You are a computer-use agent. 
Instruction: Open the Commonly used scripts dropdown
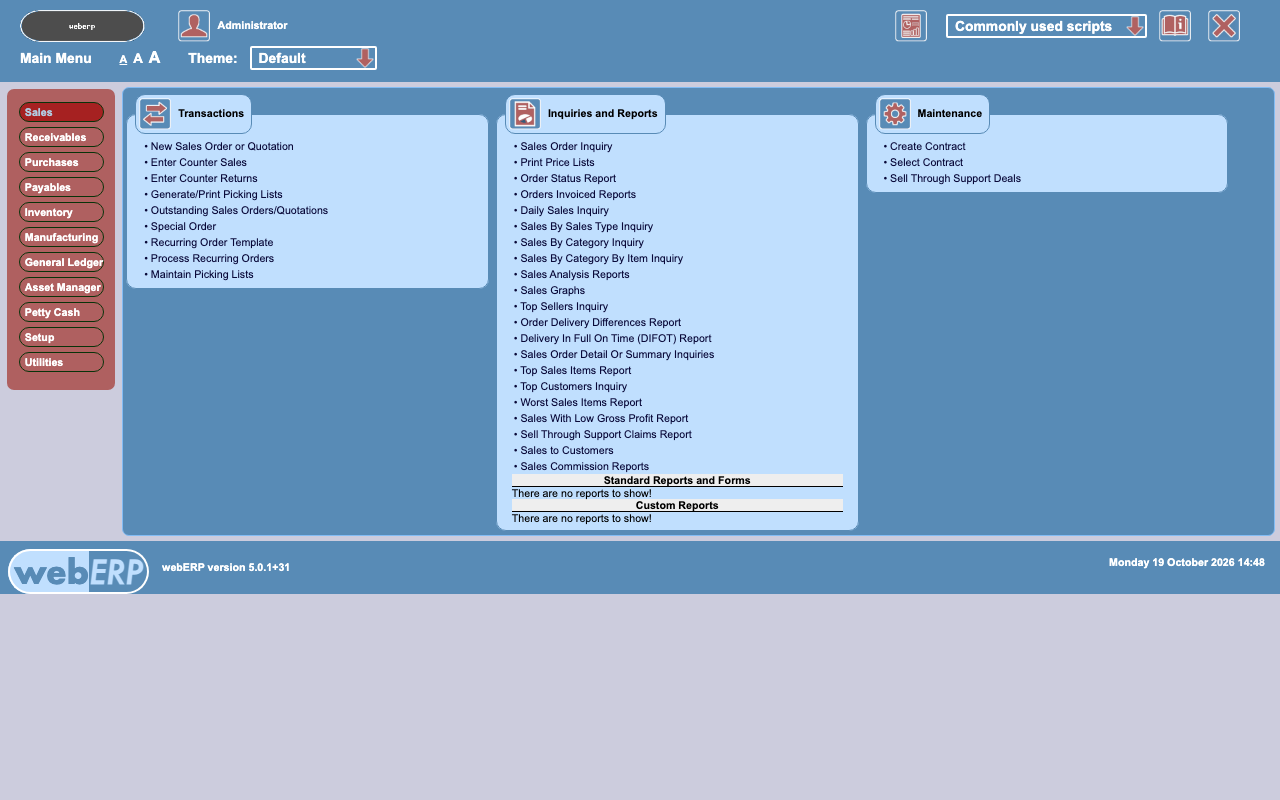1046,26
